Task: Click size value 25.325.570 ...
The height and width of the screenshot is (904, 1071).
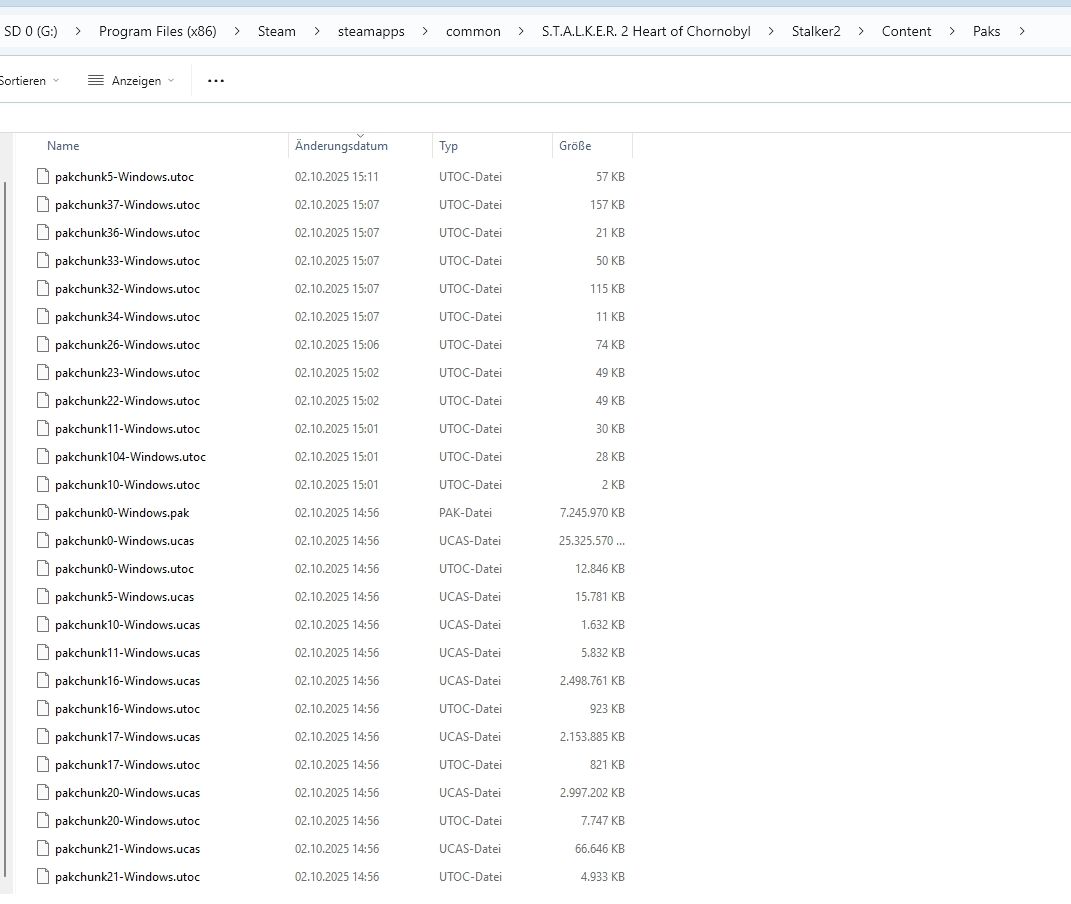Action: pyautogui.click(x=592, y=540)
